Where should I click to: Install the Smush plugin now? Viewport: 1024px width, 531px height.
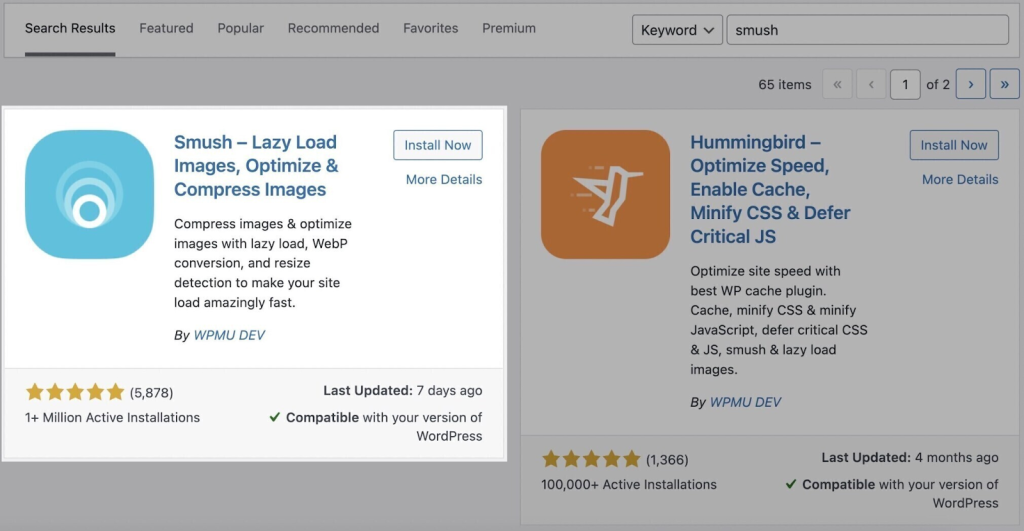tap(438, 145)
